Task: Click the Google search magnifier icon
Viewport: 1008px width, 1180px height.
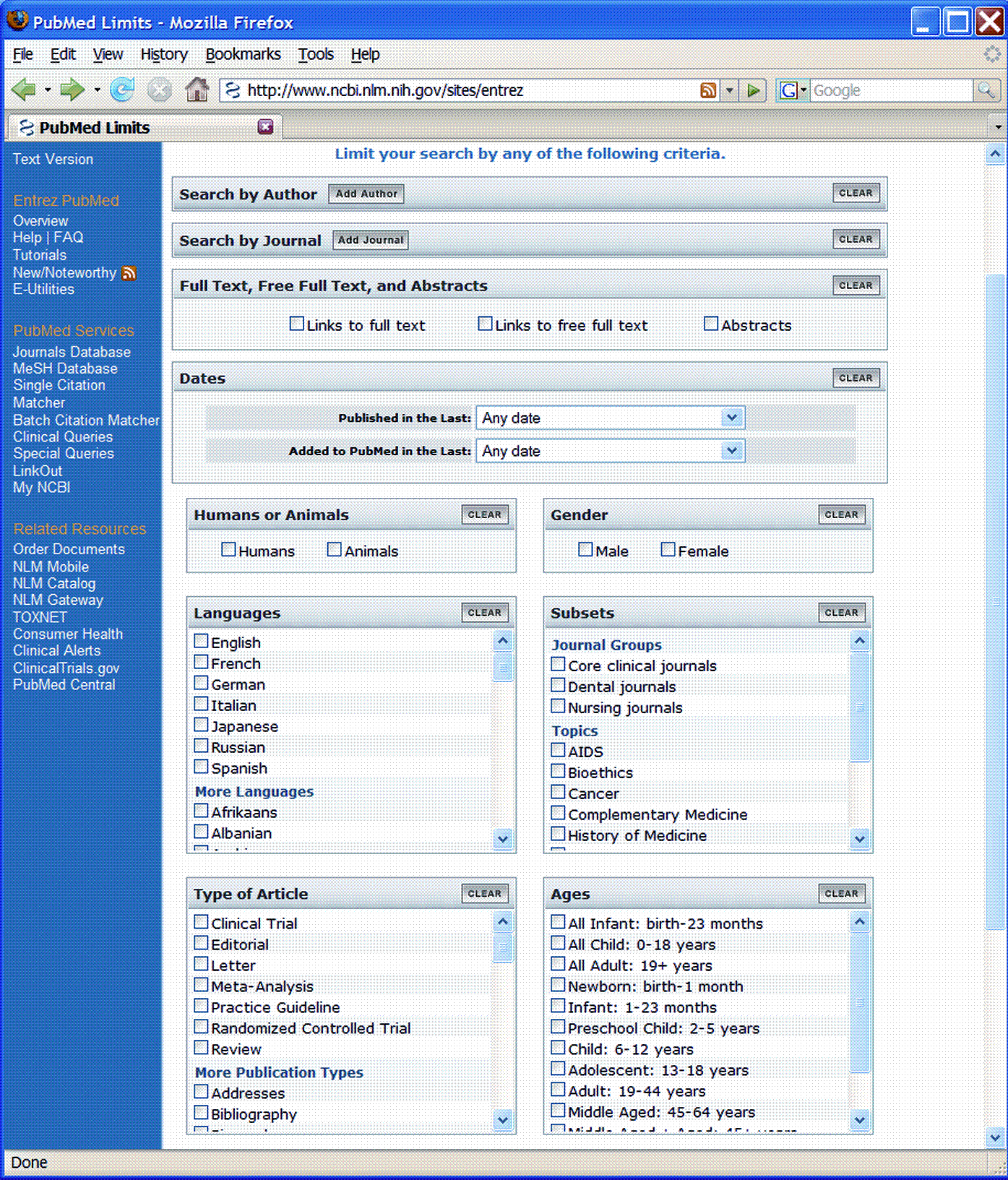Action: [986, 90]
